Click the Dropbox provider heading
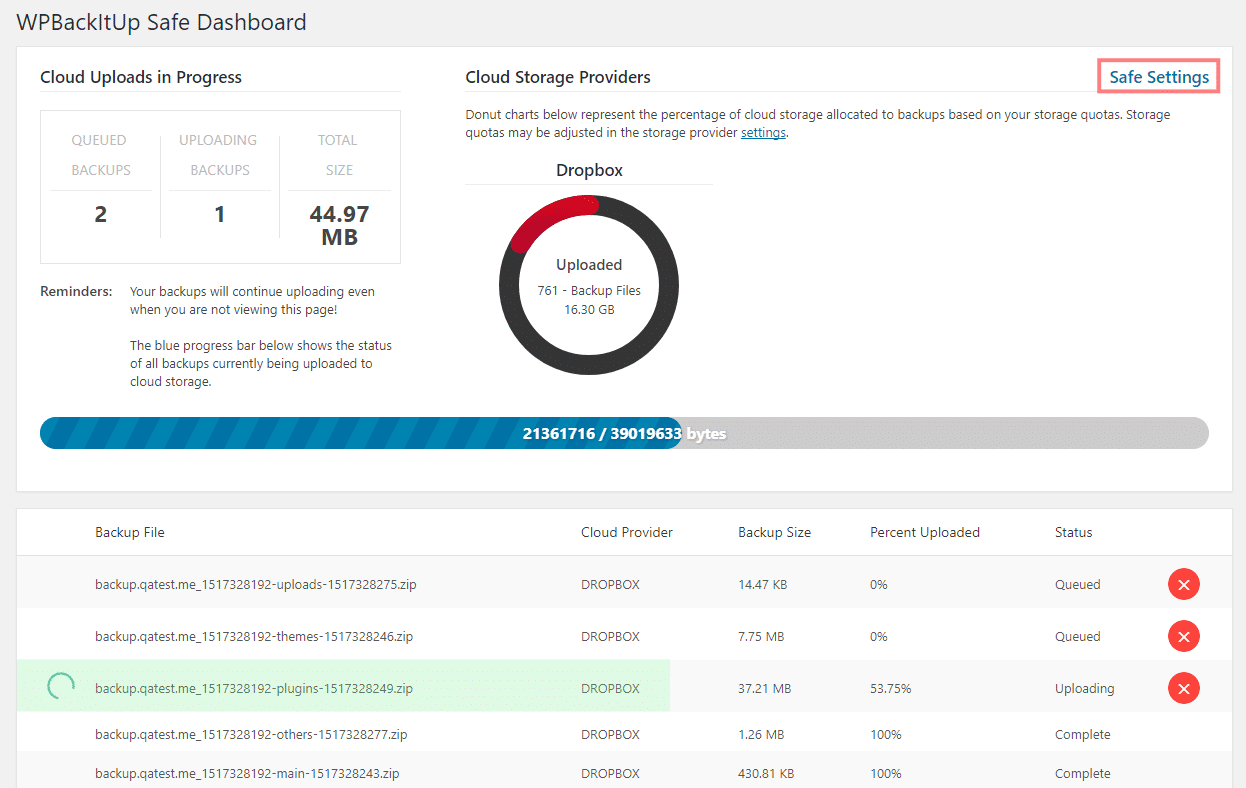 (x=589, y=170)
